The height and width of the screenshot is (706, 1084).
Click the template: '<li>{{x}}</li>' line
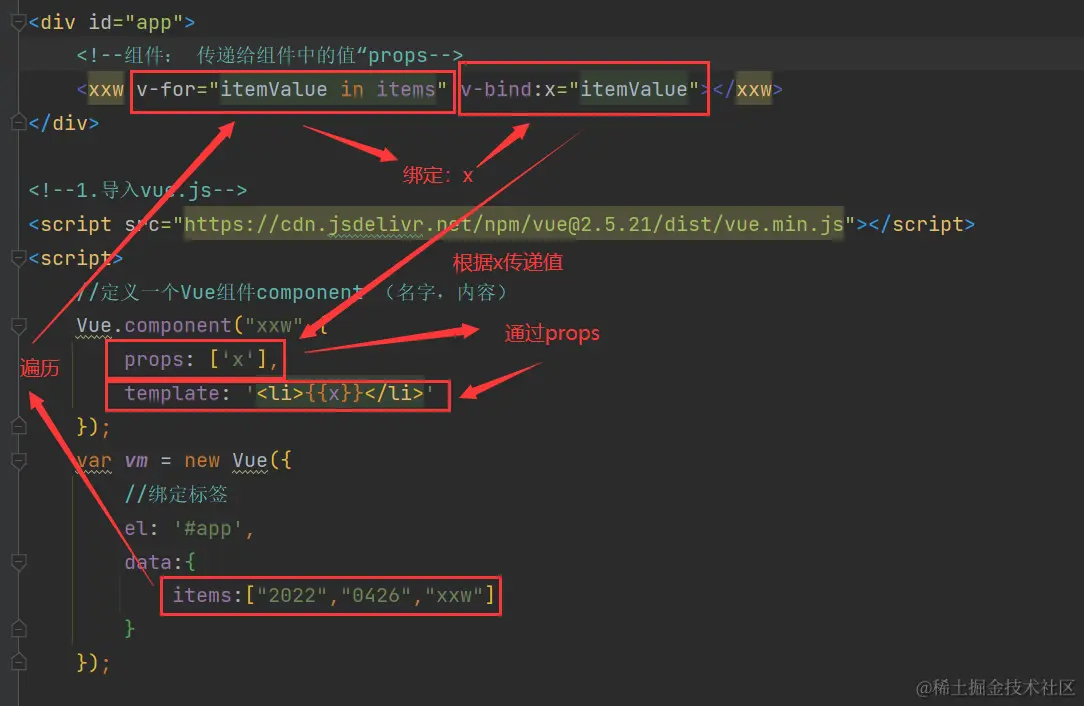coord(279,393)
